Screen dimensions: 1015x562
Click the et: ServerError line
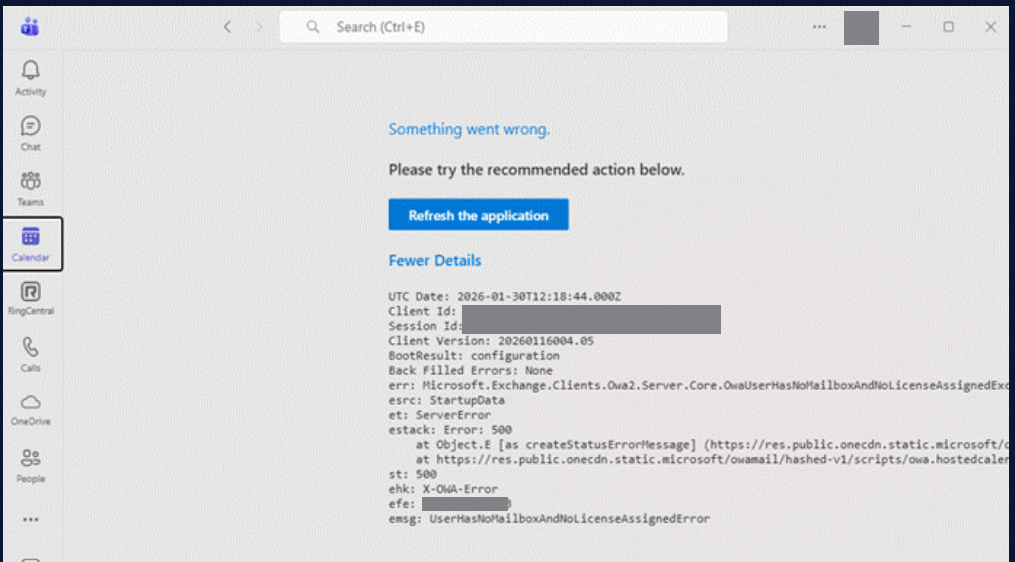click(440, 415)
